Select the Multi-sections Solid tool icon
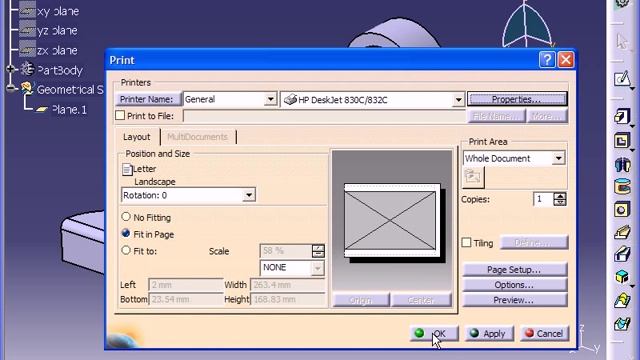The height and width of the screenshot is (360, 640). [x=622, y=300]
